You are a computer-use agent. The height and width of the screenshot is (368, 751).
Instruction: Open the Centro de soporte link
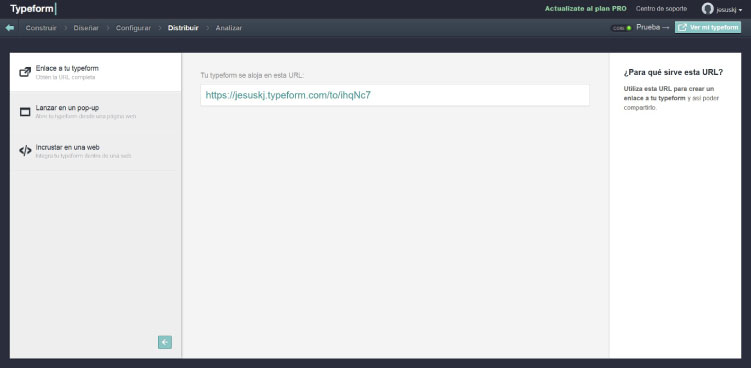661,9
